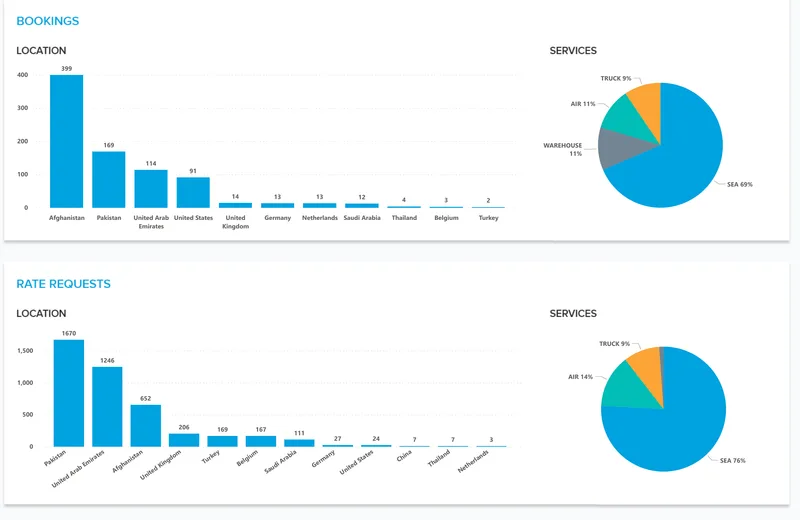800x520 pixels.
Task: Click the 'AIR 11%' pie label
Action: coord(583,104)
